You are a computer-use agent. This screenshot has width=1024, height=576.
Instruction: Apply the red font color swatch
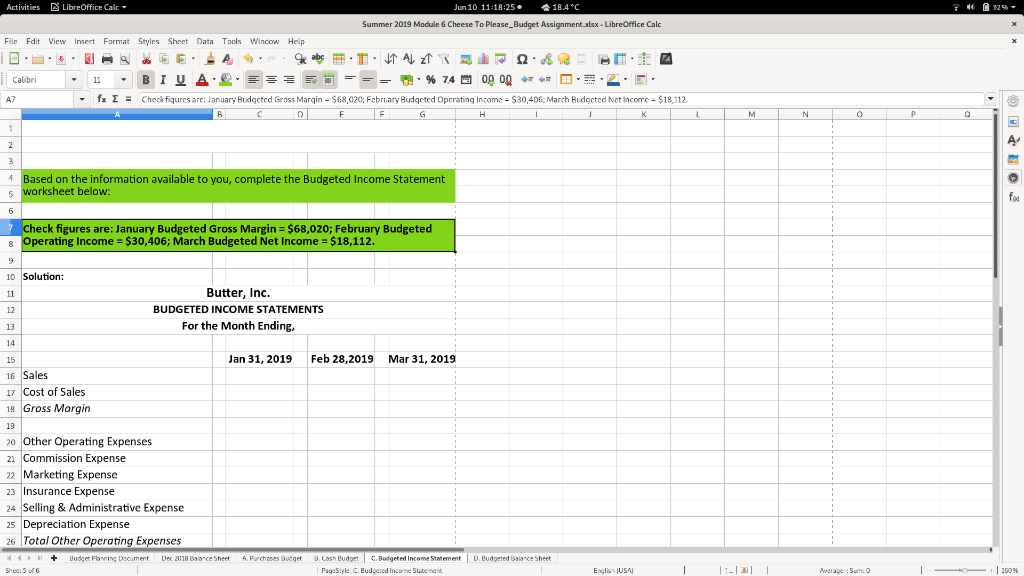[202, 80]
